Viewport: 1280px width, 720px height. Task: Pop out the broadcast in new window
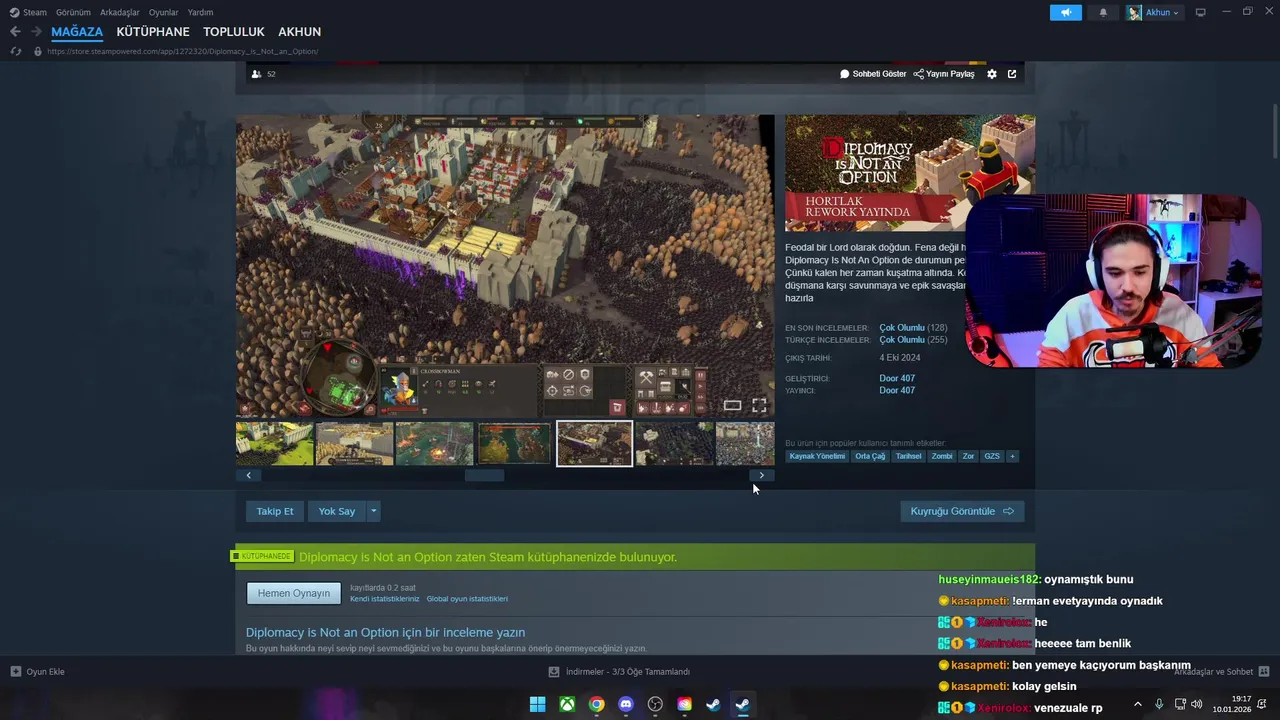pyautogui.click(x=1012, y=74)
